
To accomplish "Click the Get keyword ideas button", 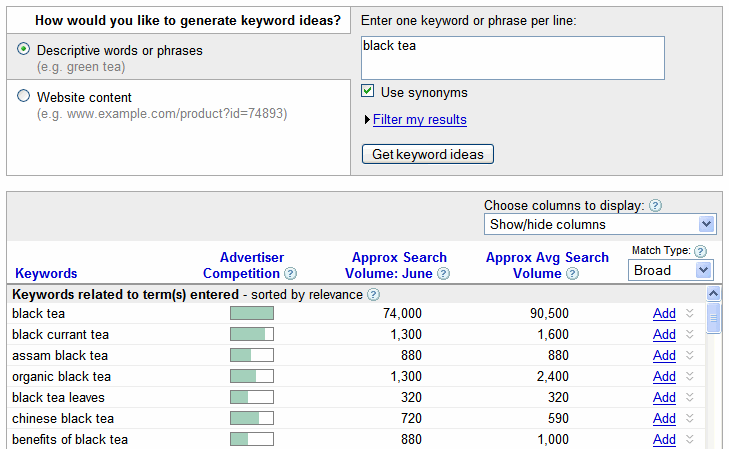I will coord(428,154).
